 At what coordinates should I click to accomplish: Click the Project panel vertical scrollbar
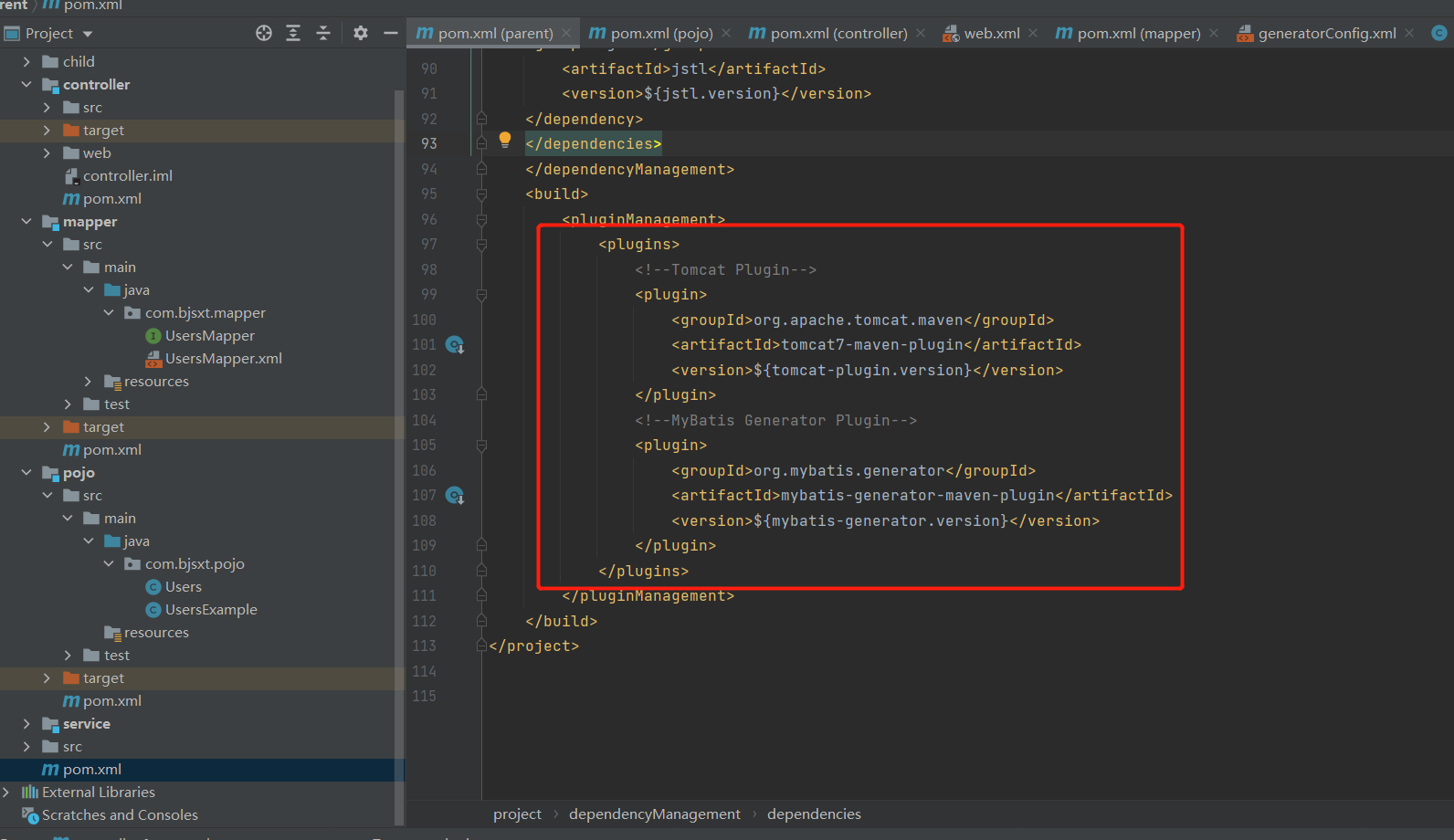(x=398, y=457)
